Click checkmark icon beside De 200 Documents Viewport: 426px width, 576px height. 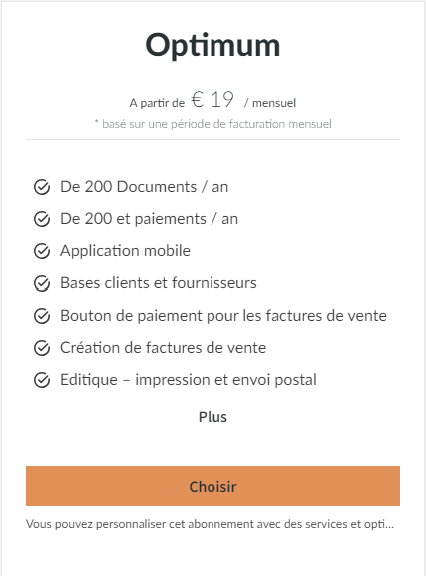click(x=42, y=187)
